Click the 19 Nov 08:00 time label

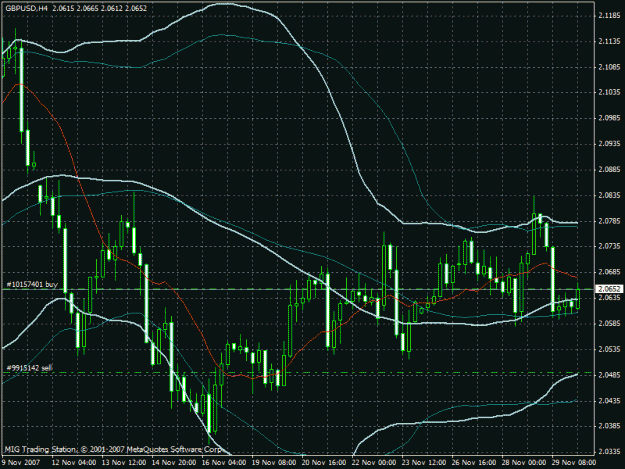274,462
